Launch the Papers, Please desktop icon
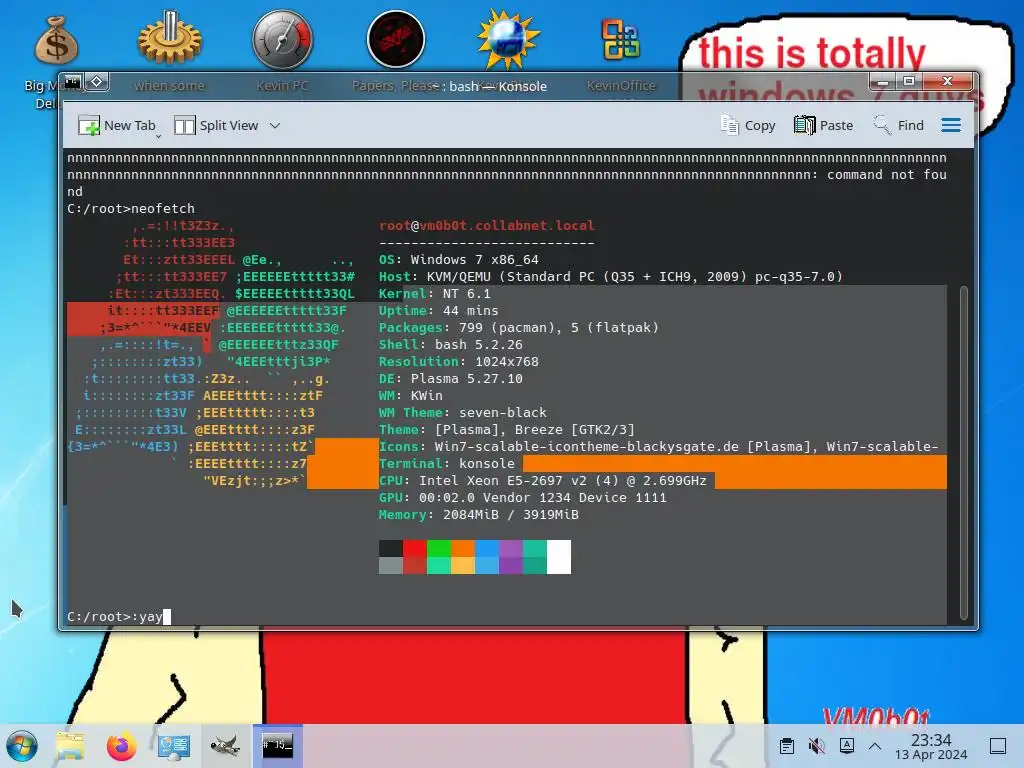 click(x=396, y=39)
